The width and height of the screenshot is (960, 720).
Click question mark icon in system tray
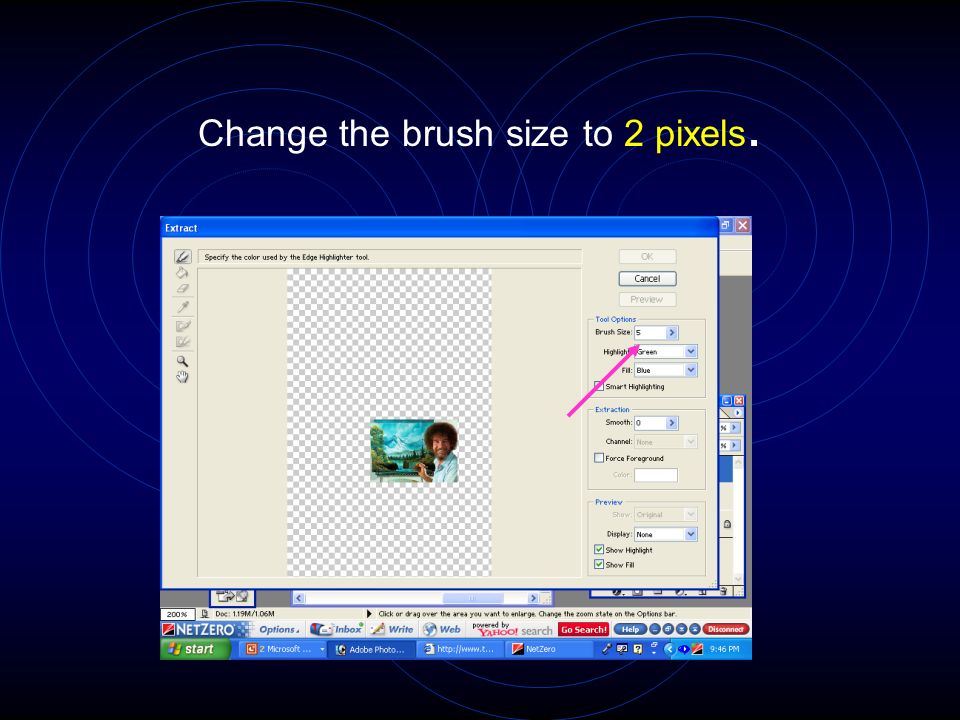(638, 649)
